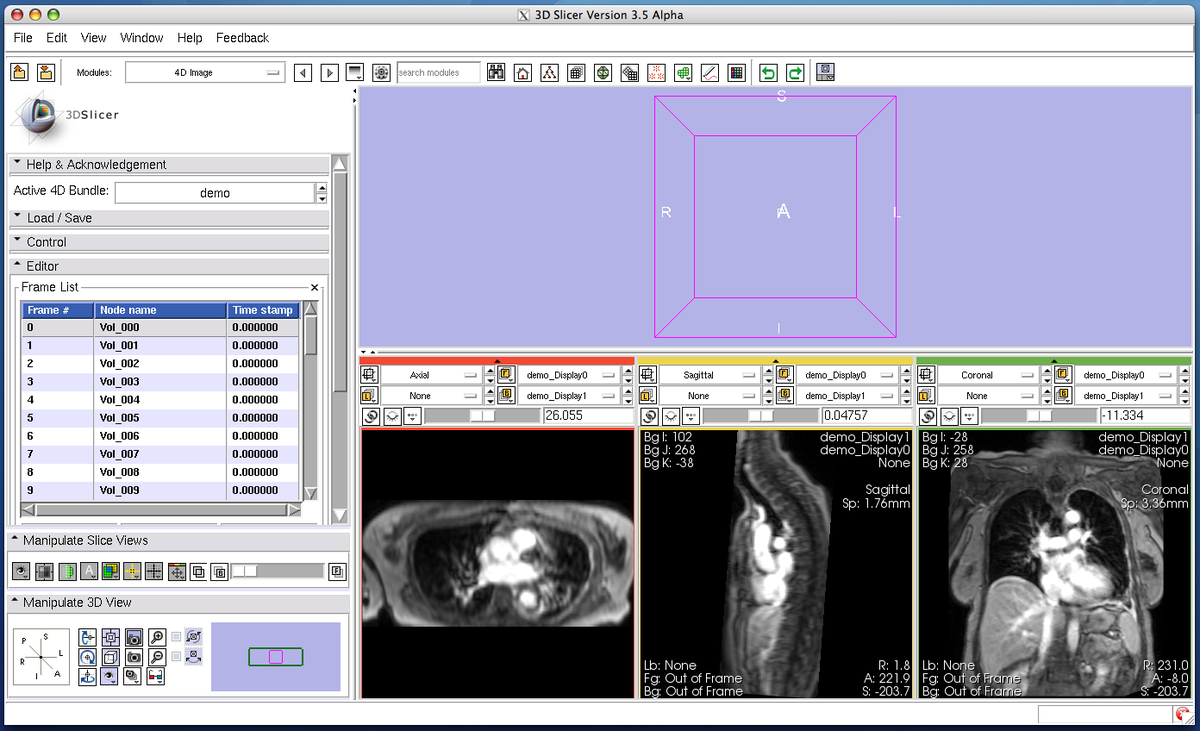Open the 4D Image modules dropdown
1200x731 pixels.
pos(204,72)
